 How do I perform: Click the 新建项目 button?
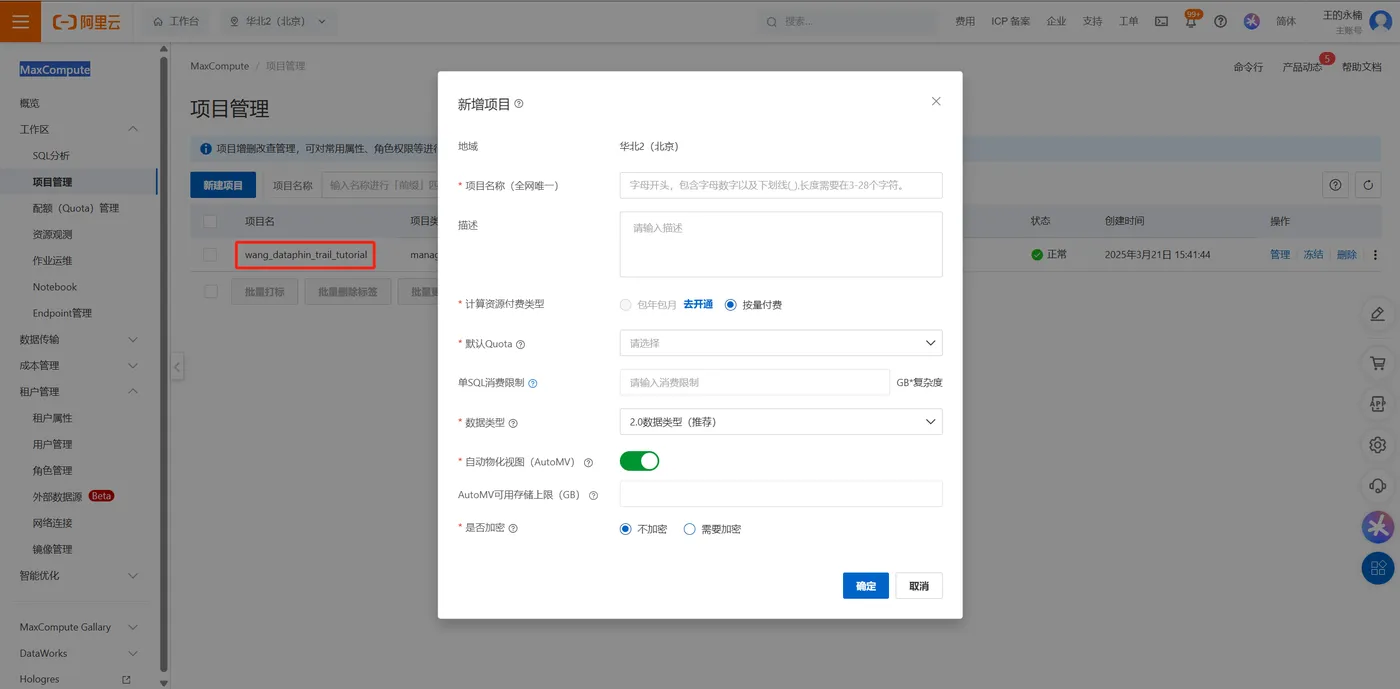click(223, 185)
